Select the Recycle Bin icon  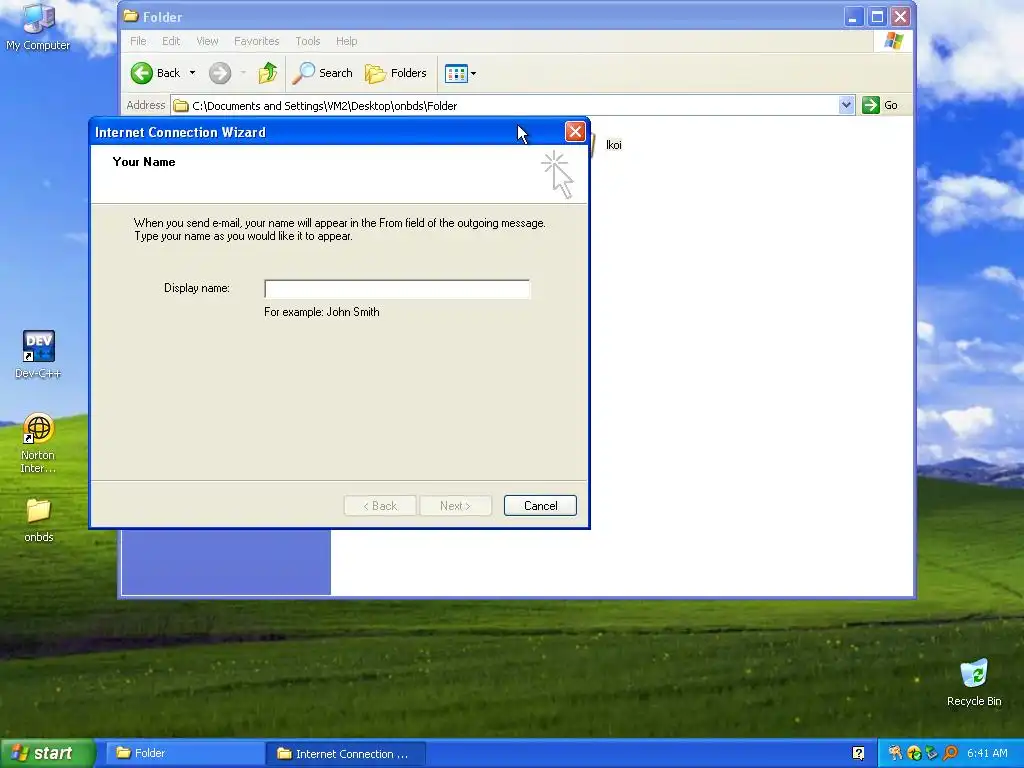click(x=974, y=682)
